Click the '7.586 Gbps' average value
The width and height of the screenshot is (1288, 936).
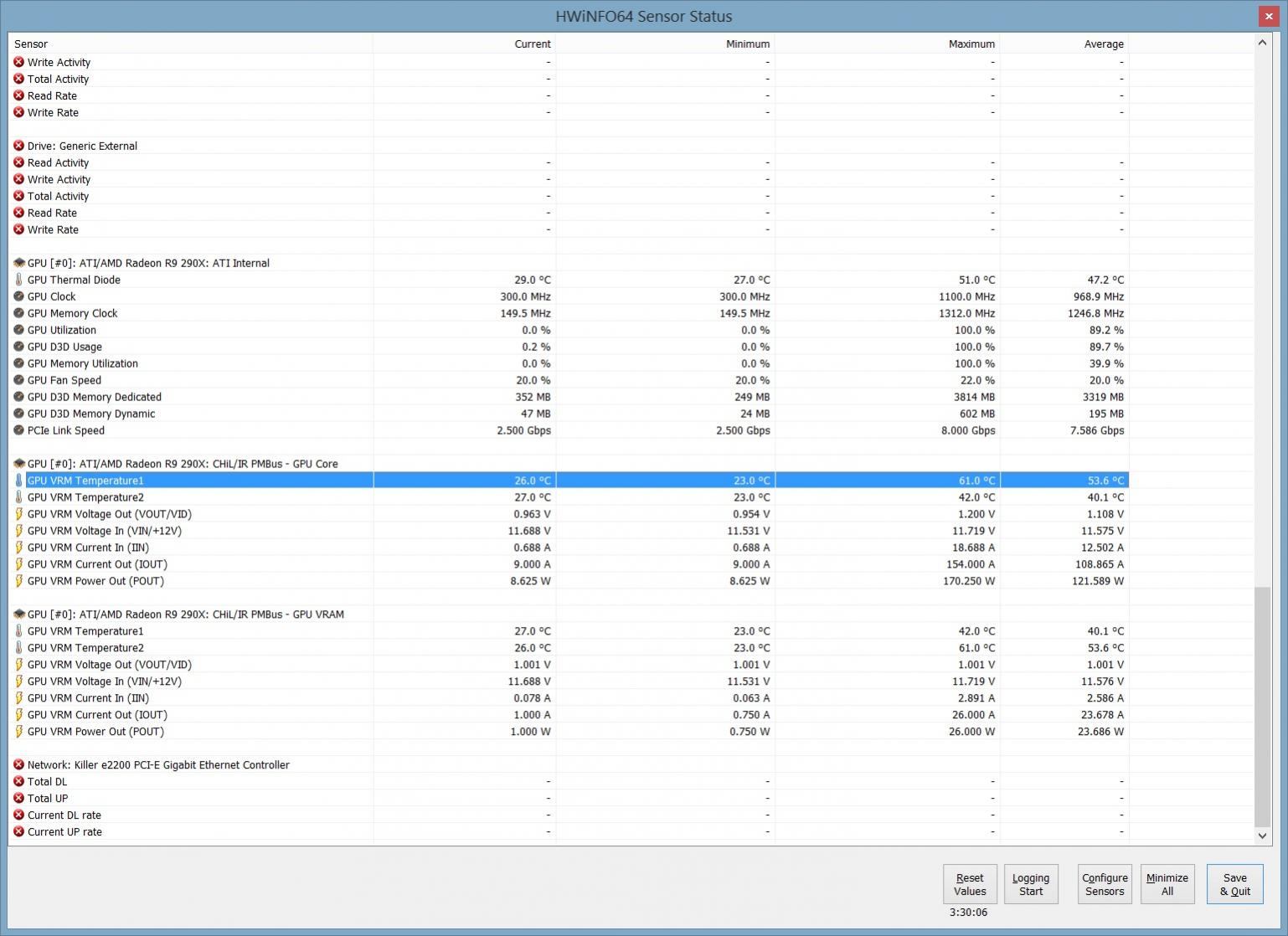[x=1097, y=430]
